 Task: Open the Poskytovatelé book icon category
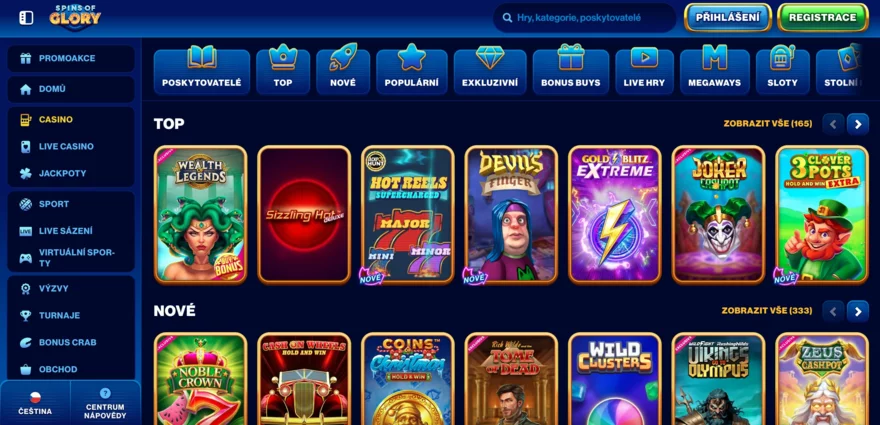(x=201, y=70)
